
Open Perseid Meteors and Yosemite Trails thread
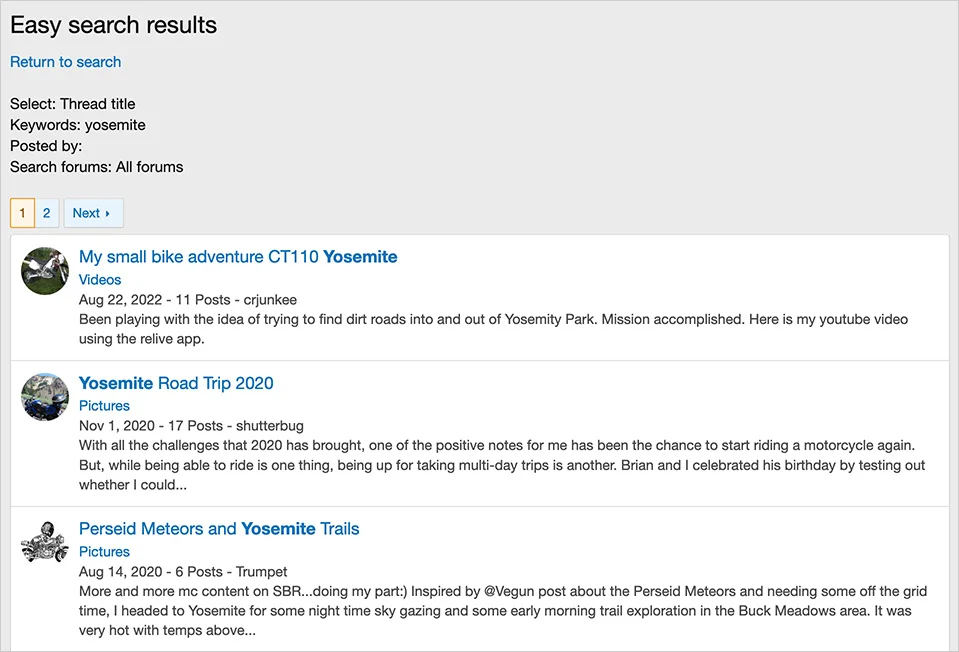click(219, 529)
